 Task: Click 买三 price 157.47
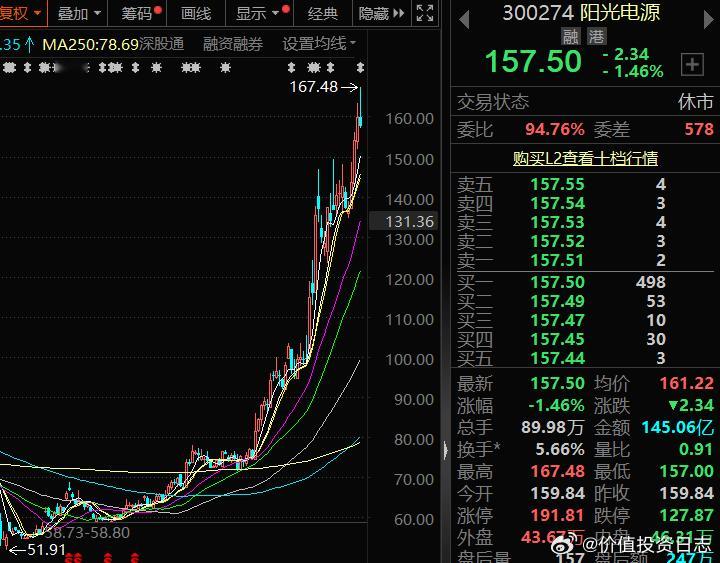[x=557, y=320]
